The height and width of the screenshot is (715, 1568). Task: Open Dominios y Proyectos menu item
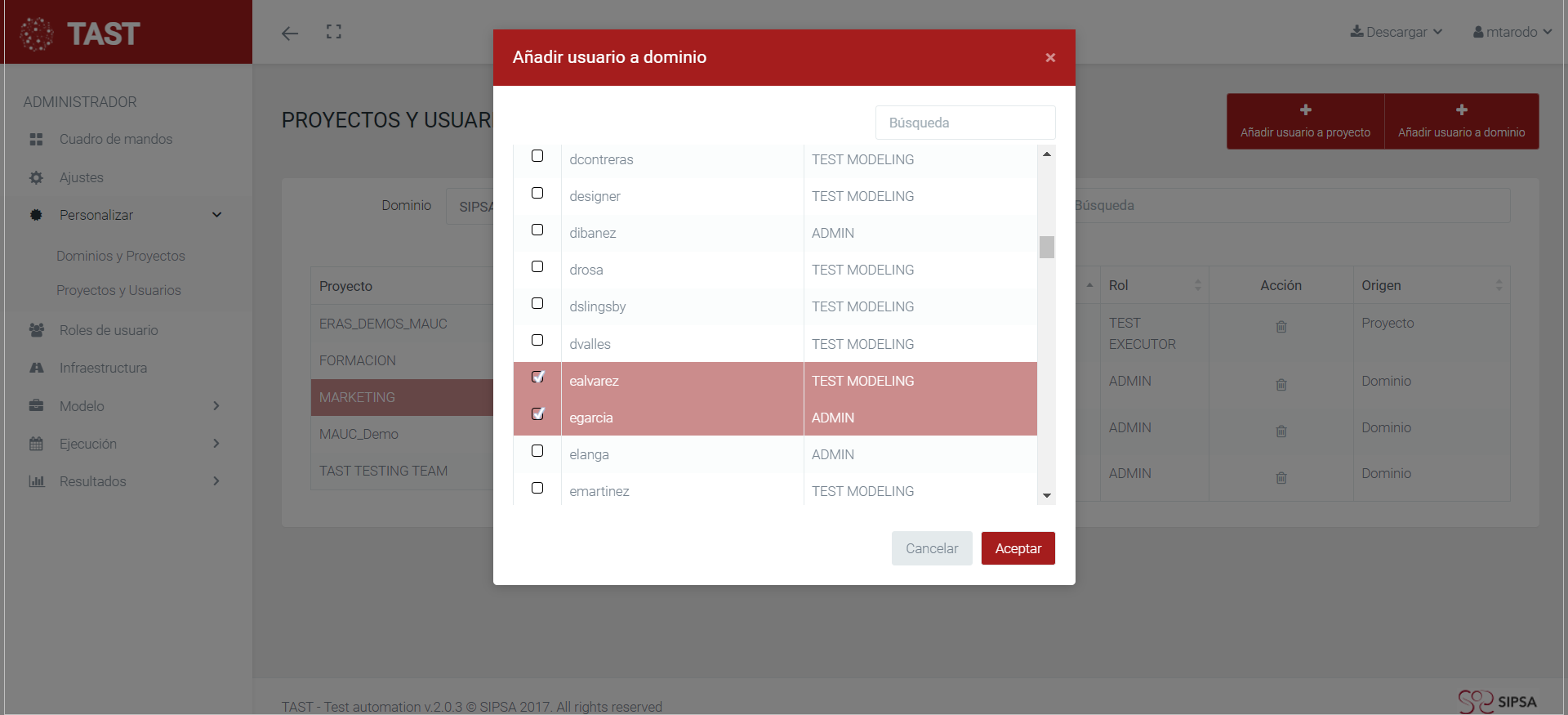[121, 256]
